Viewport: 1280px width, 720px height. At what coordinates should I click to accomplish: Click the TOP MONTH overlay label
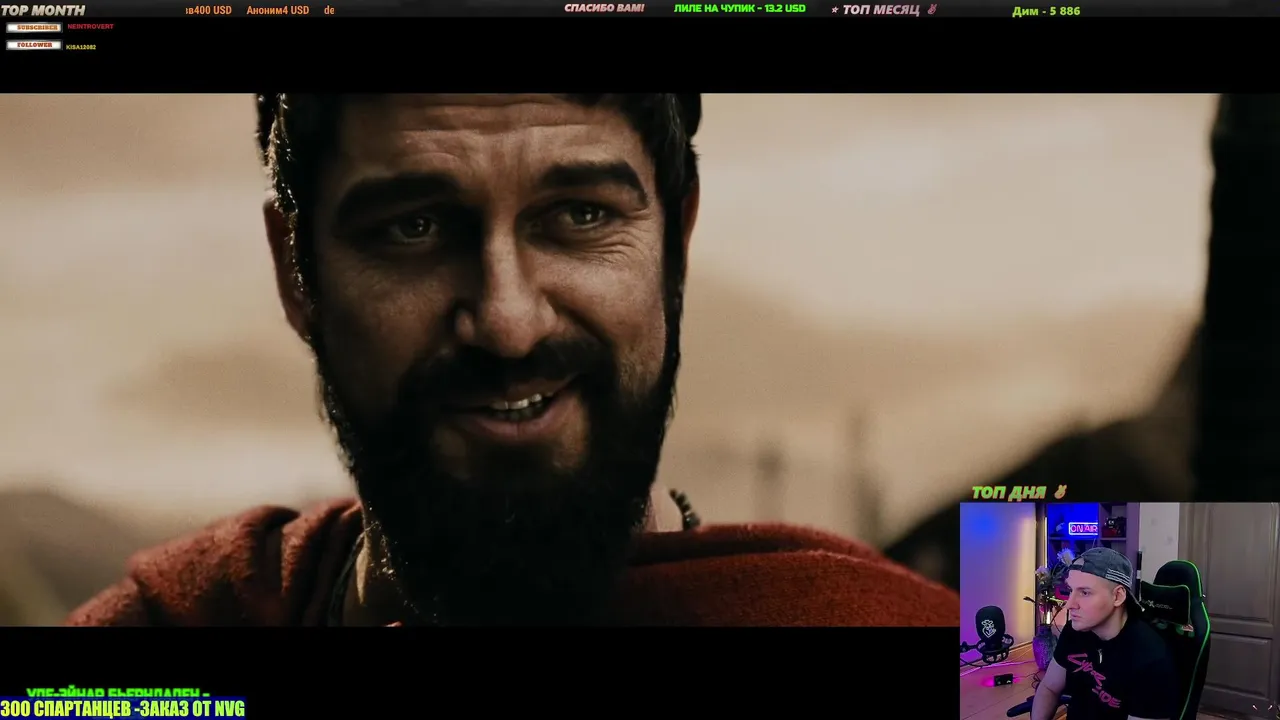[x=43, y=10]
